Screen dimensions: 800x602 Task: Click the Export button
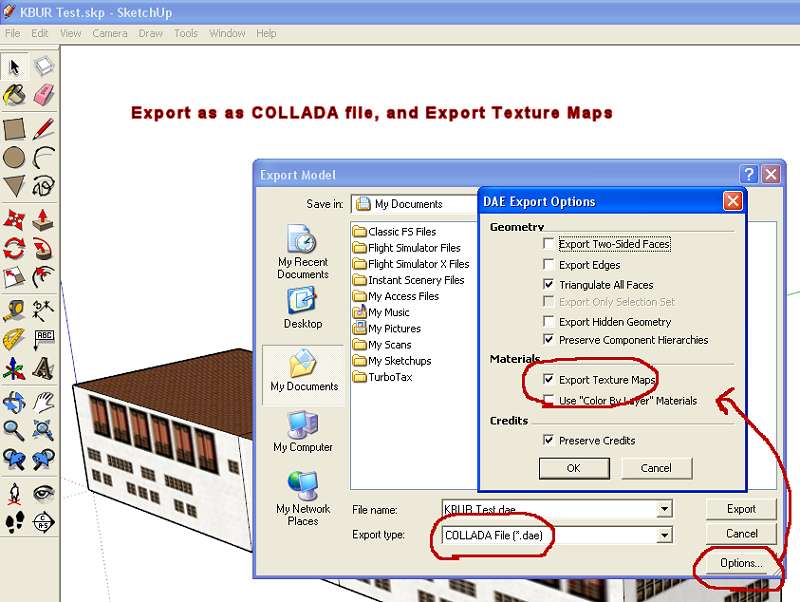741,509
